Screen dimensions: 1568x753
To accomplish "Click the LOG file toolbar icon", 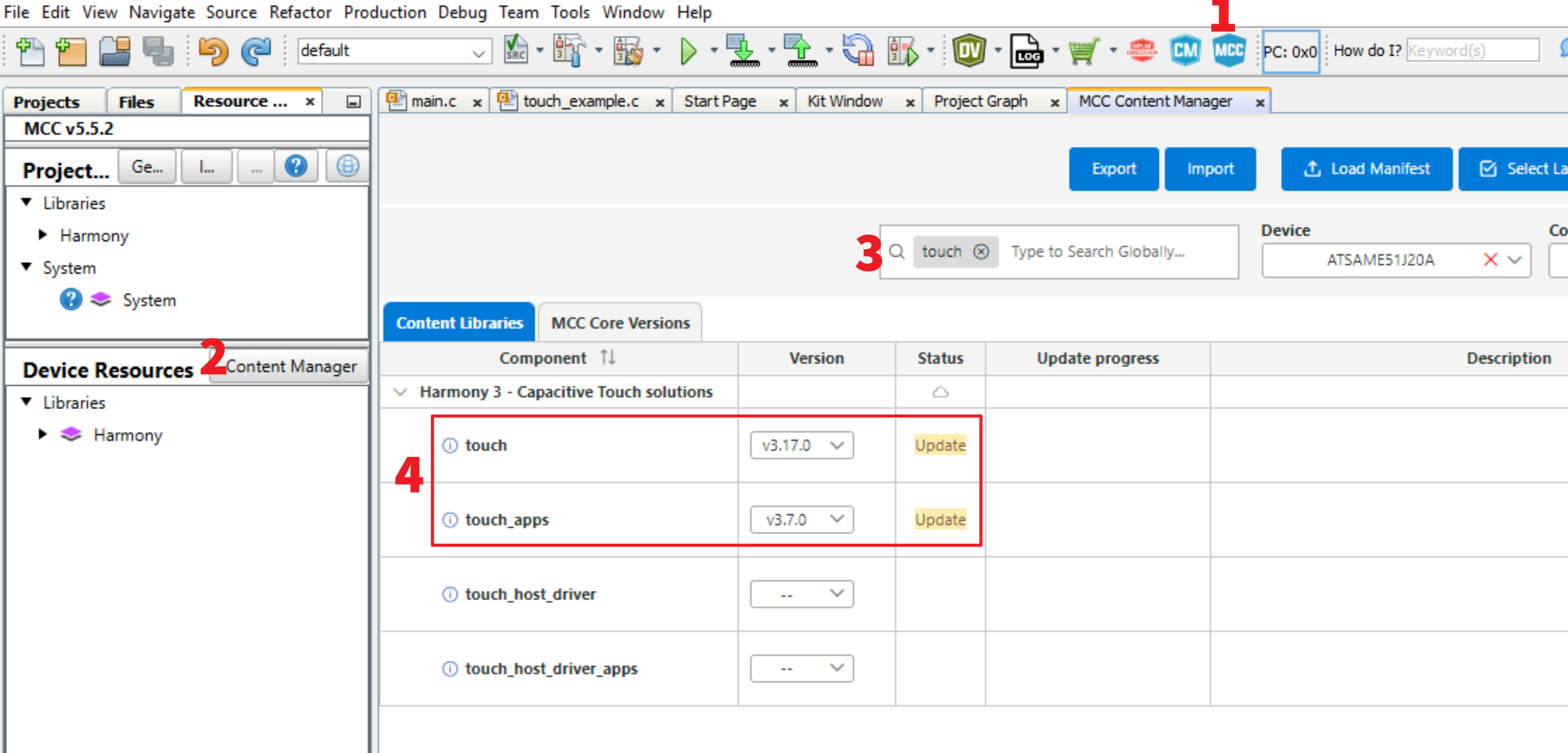I will [1027, 50].
